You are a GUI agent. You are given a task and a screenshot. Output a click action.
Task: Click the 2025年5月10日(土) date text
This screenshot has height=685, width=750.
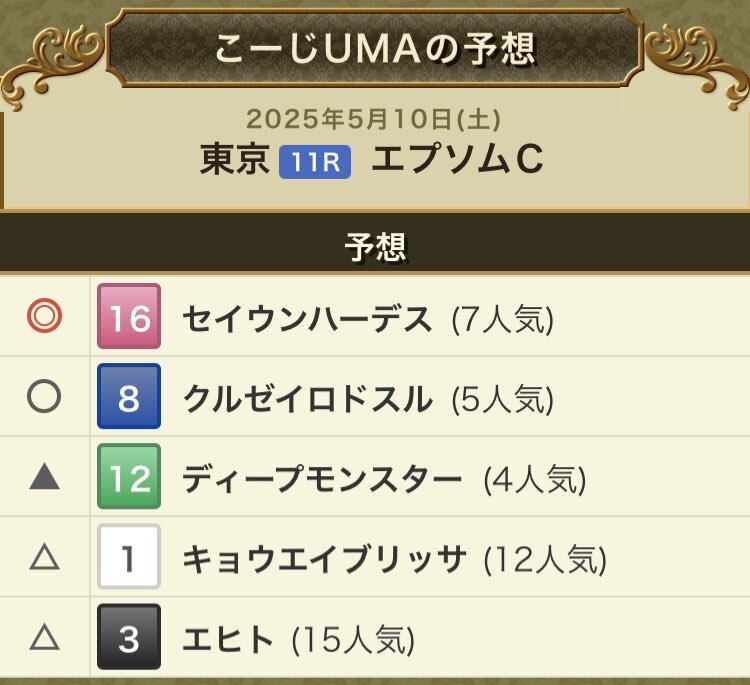coord(374,119)
